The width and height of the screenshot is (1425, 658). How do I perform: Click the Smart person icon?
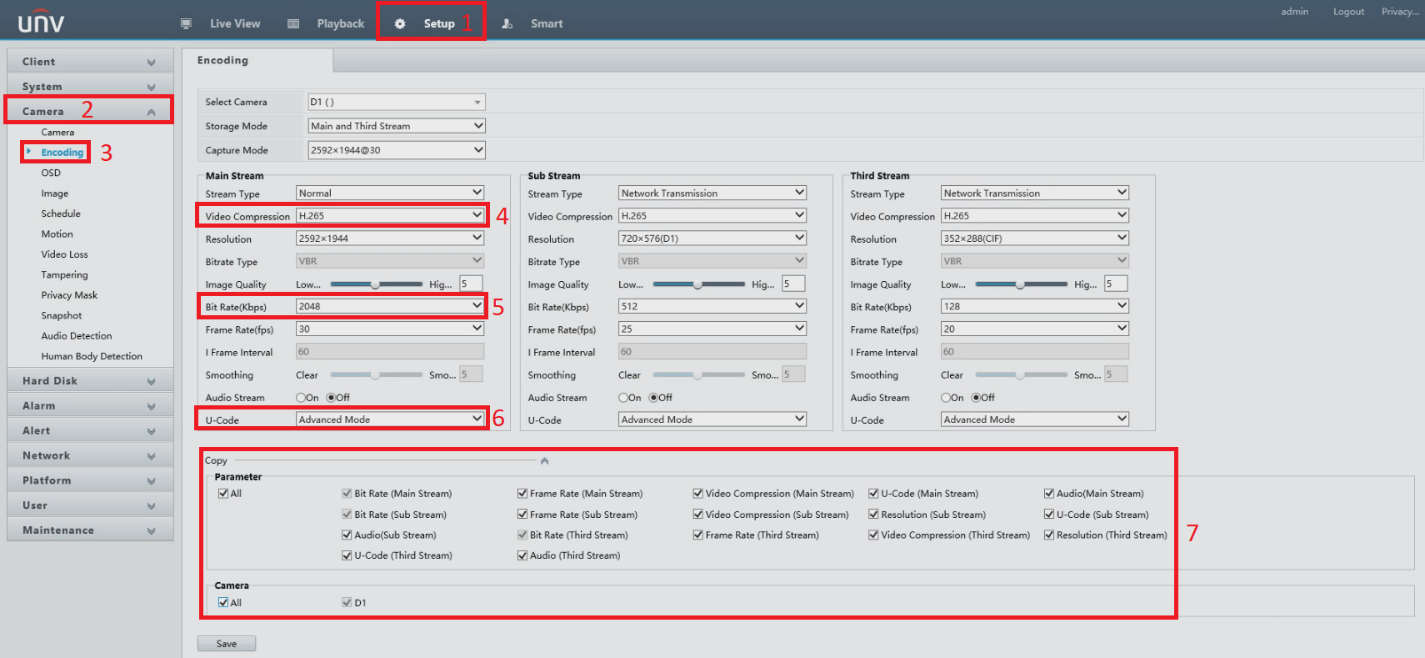tap(508, 23)
